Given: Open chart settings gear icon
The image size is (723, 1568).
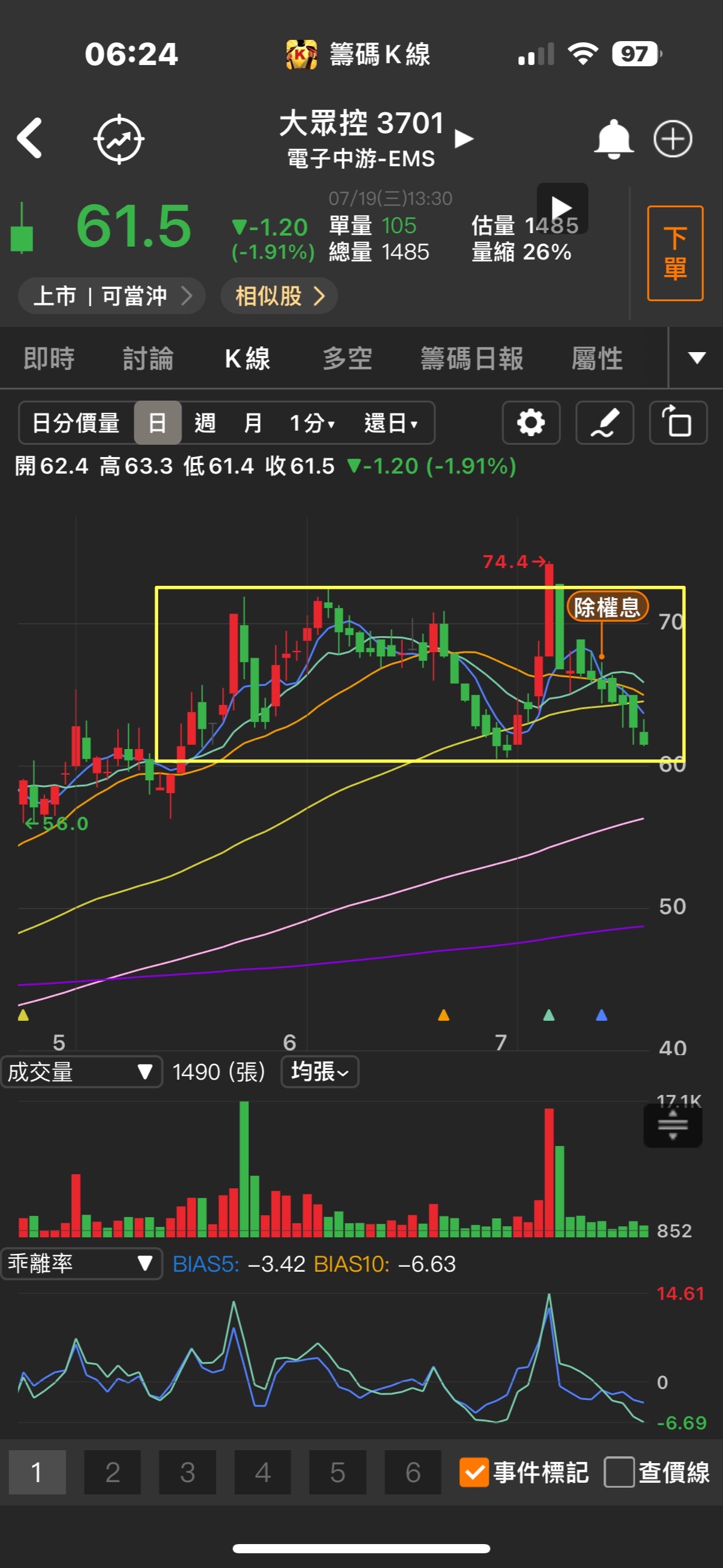Looking at the screenshot, I should coord(530,423).
